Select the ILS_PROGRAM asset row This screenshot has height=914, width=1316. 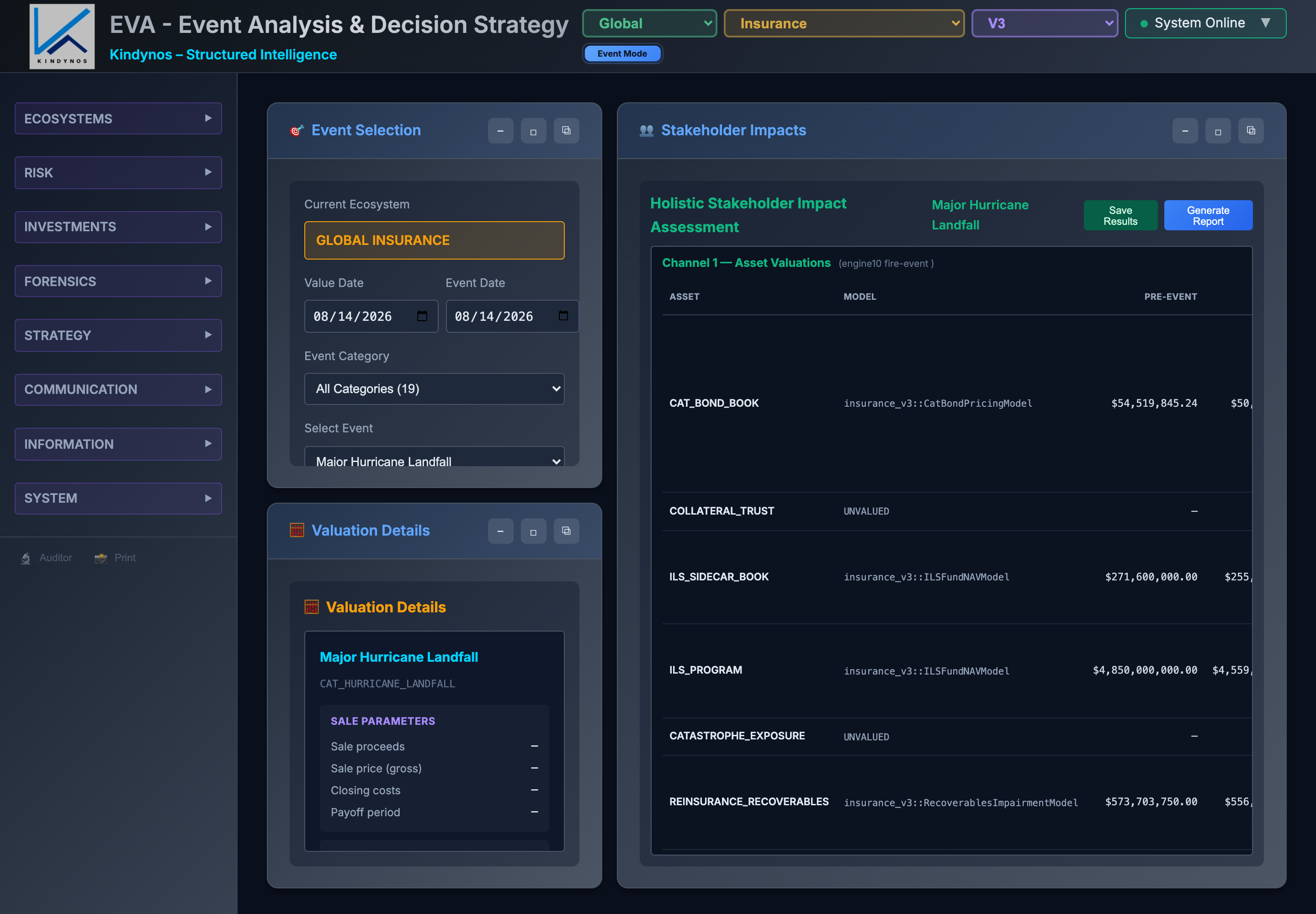(x=956, y=670)
